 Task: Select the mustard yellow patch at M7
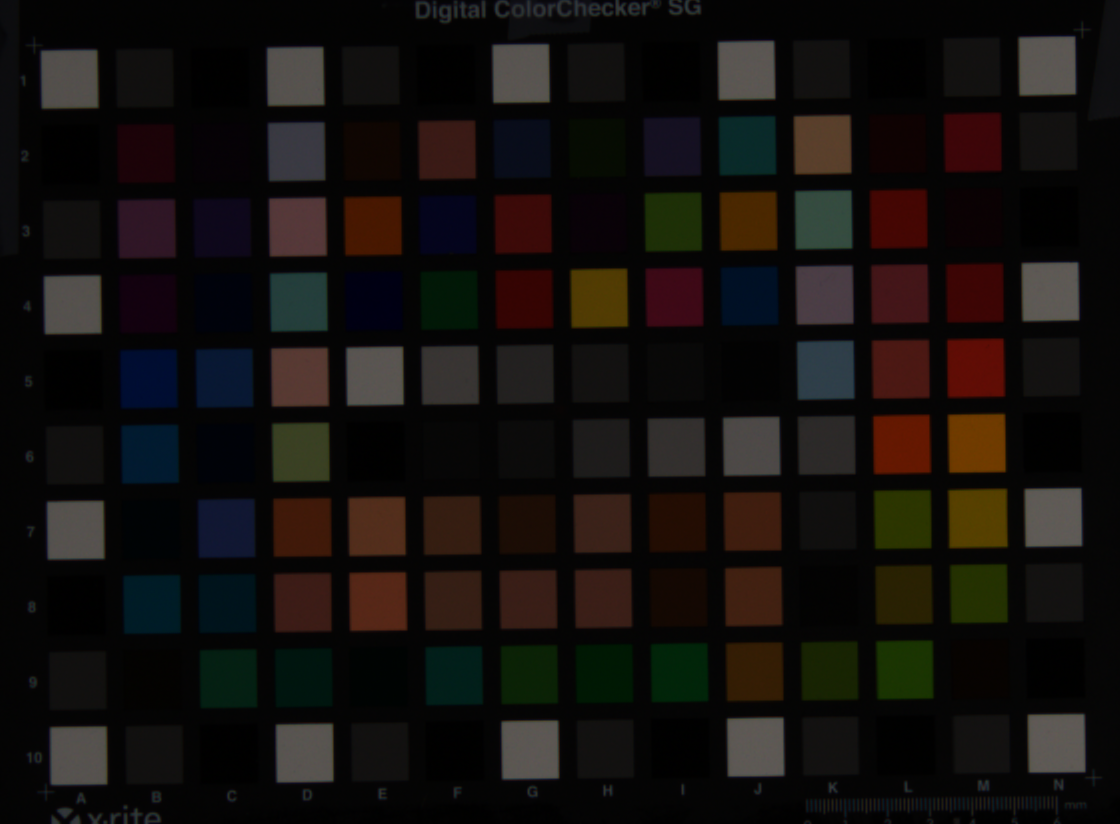click(x=978, y=518)
